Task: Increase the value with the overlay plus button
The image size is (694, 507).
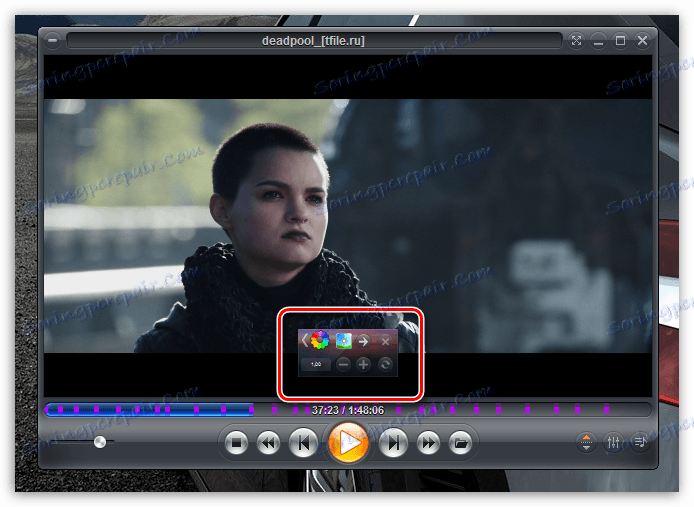Action: tap(363, 364)
